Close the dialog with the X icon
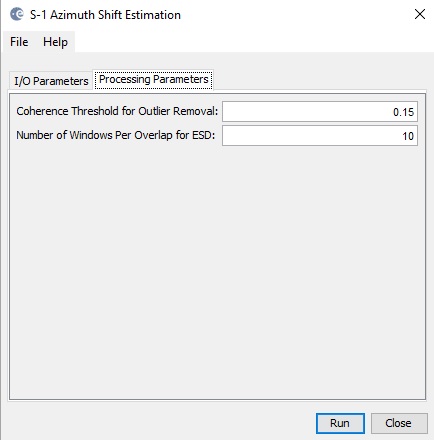 pos(420,14)
